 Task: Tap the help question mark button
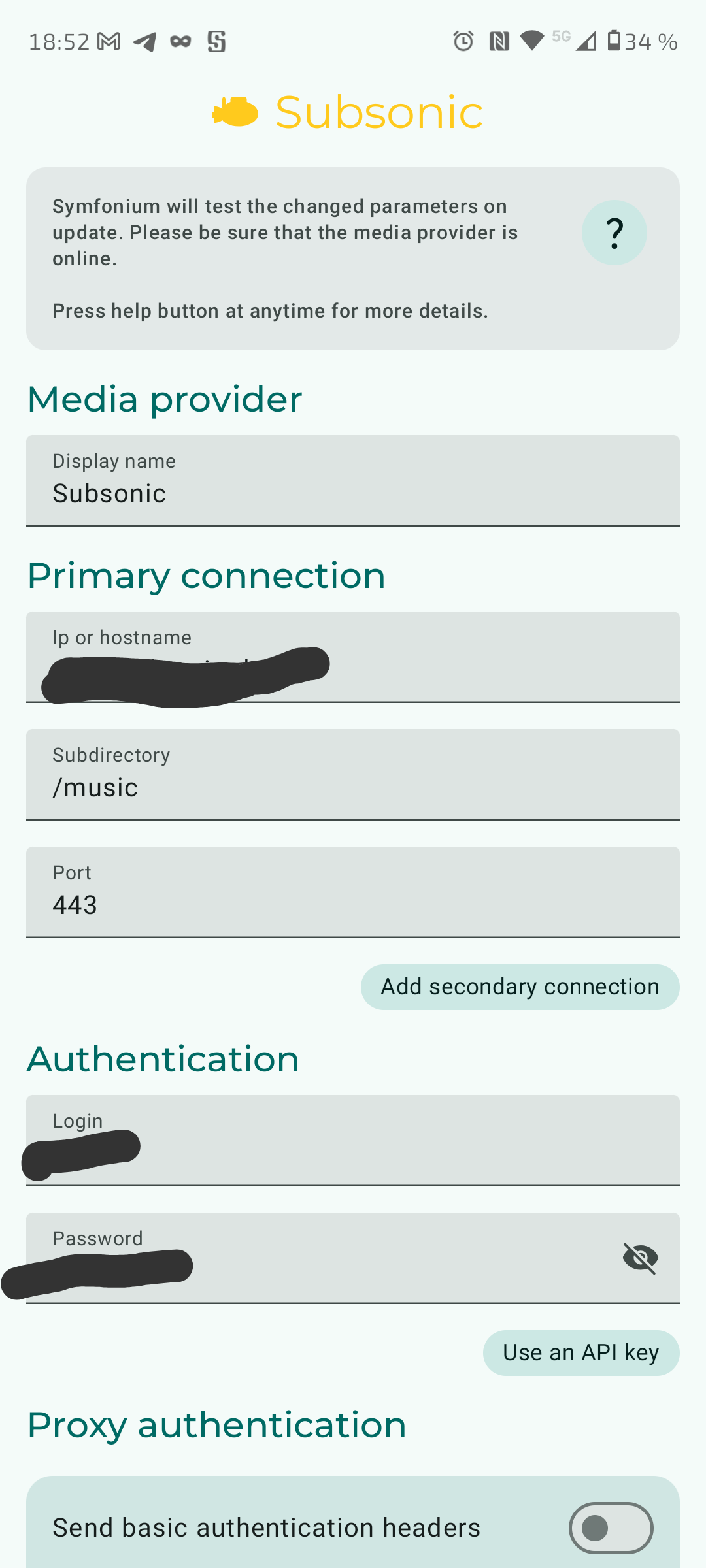614,233
